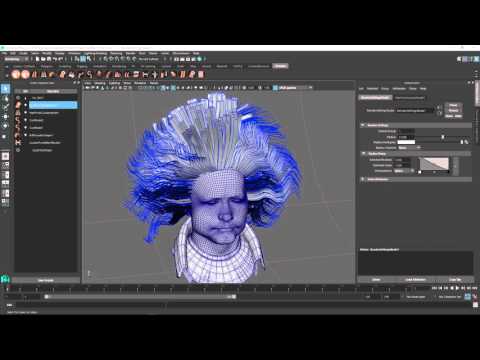Click the Load Attributes button
480x360 pixels.
pos(415,280)
